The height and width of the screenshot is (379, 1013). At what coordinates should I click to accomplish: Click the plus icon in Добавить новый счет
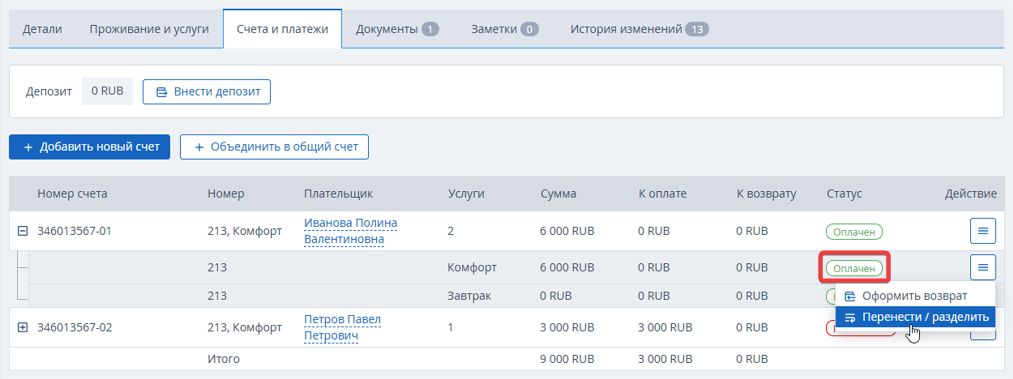(x=28, y=147)
